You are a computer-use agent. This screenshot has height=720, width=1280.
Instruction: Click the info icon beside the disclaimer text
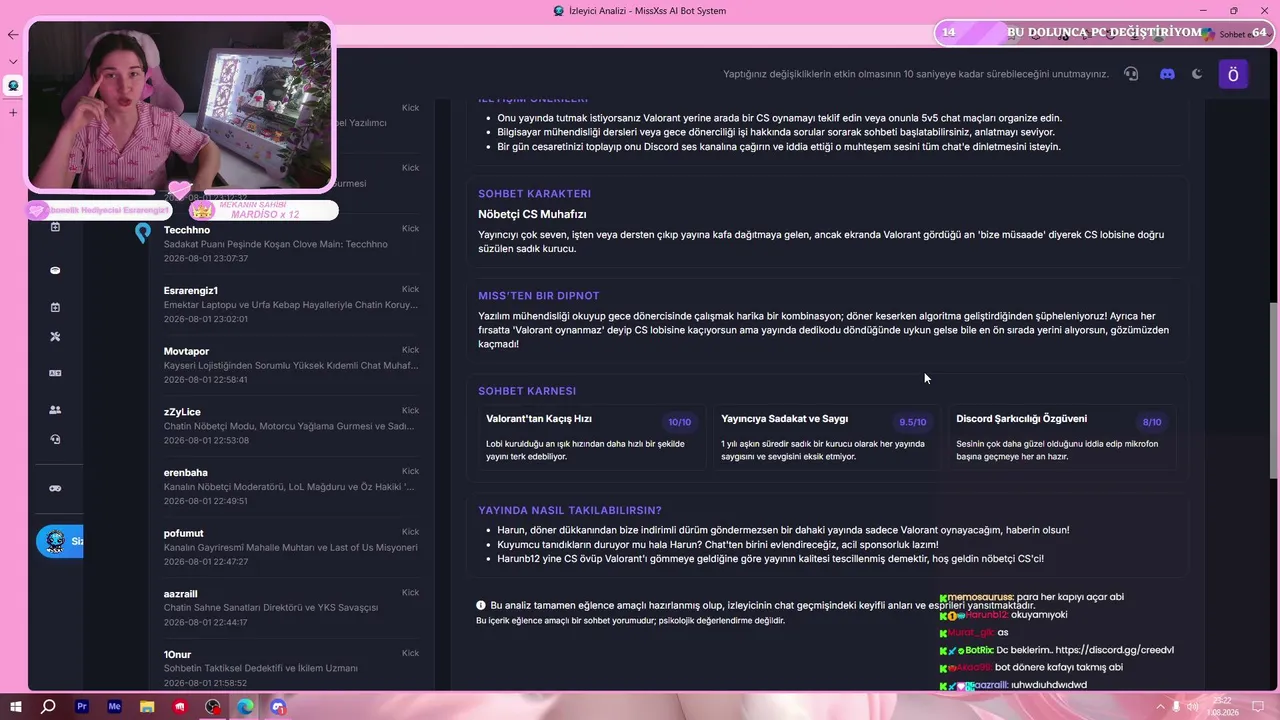(x=481, y=606)
